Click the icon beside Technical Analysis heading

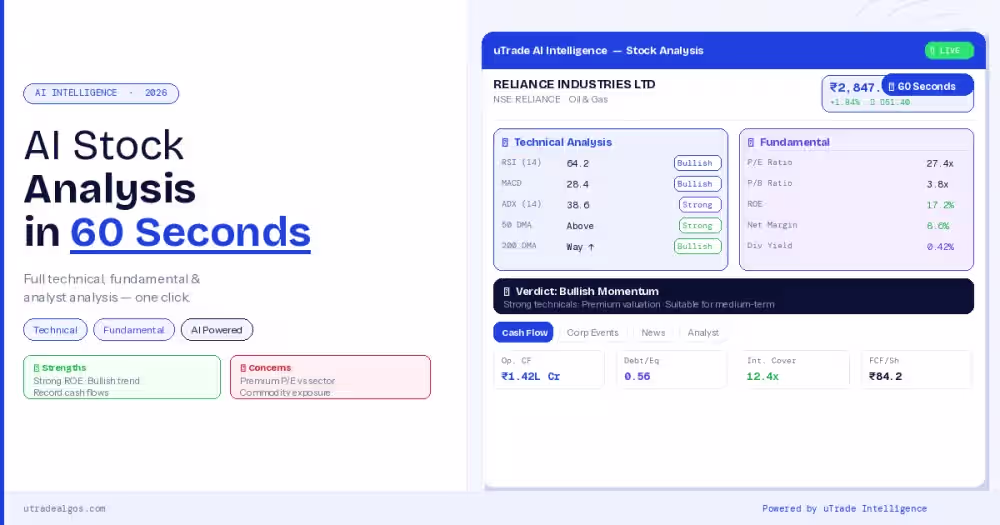click(x=505, y=142)
